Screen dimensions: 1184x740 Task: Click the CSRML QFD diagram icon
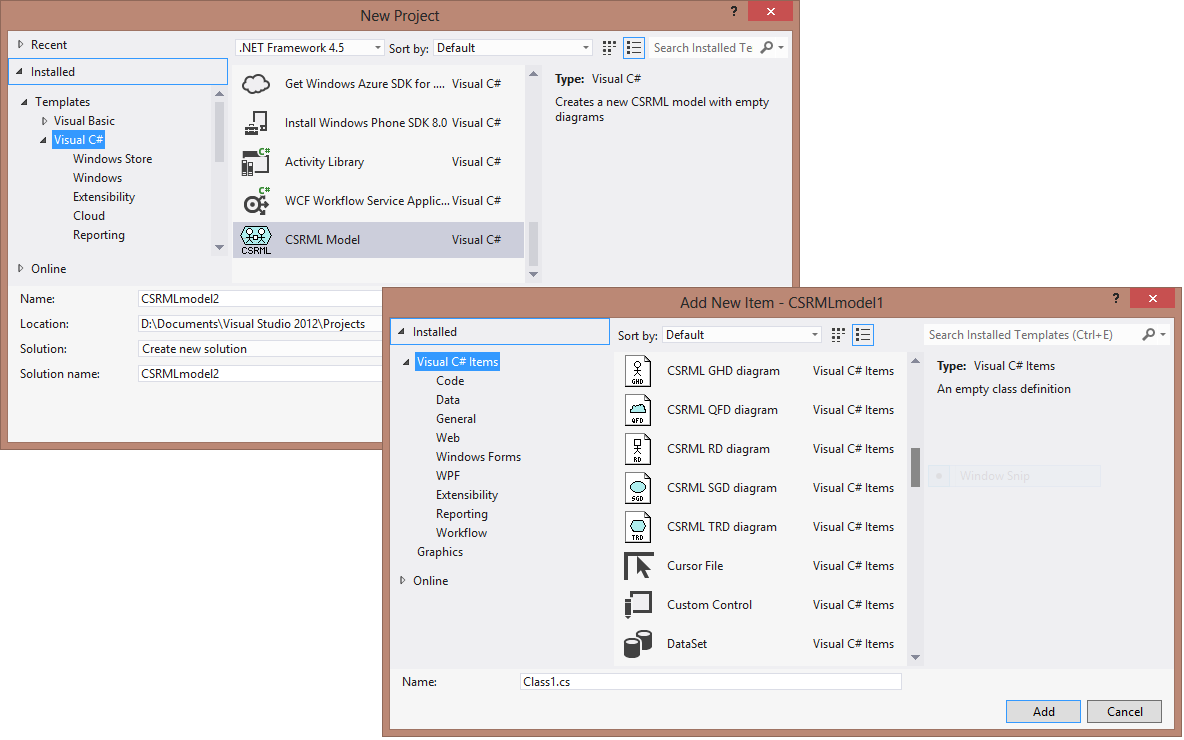[638, 410]
